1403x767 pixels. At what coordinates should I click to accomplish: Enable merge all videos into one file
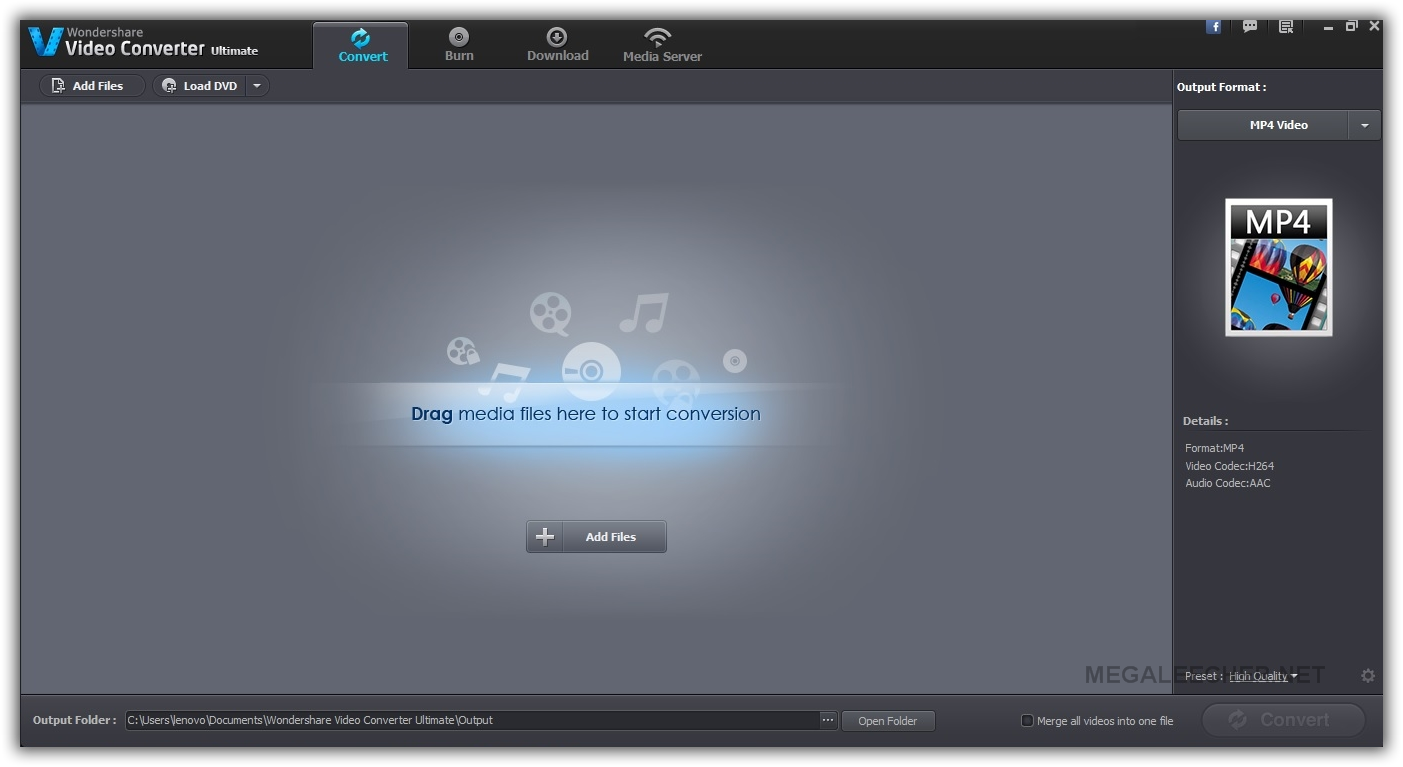(1026, 720)
